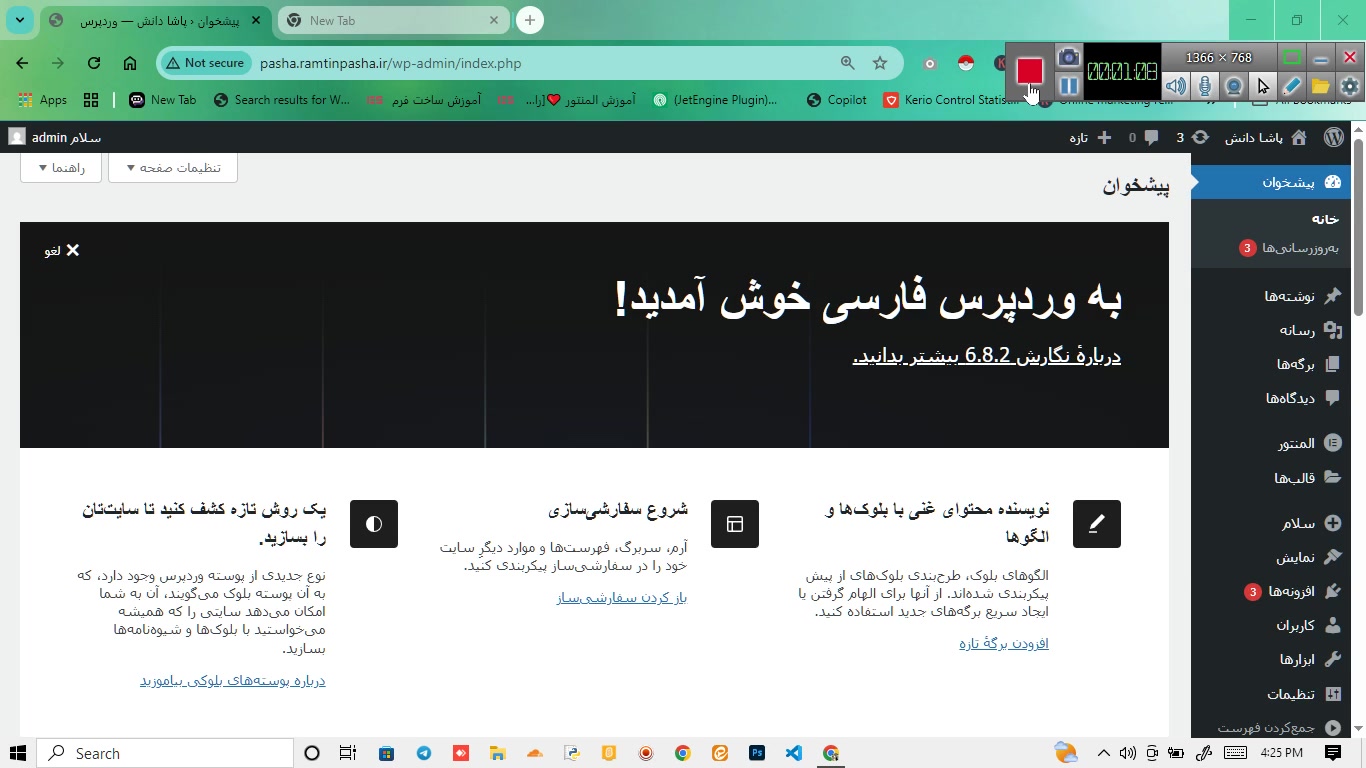
Task: Click the Not secure site info chip
Action: (x=205, y=63)
